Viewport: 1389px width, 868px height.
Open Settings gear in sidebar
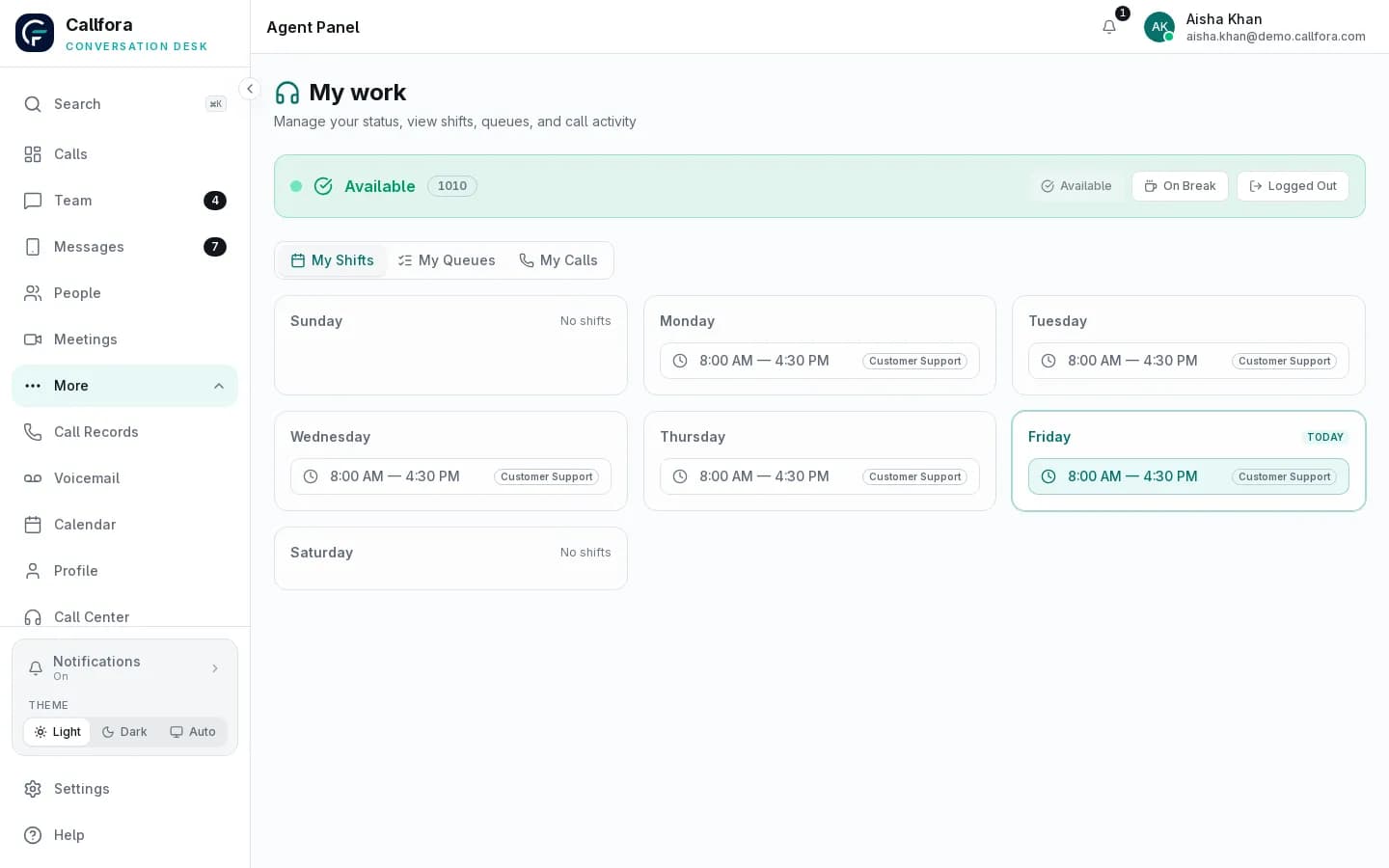(124, 789)
